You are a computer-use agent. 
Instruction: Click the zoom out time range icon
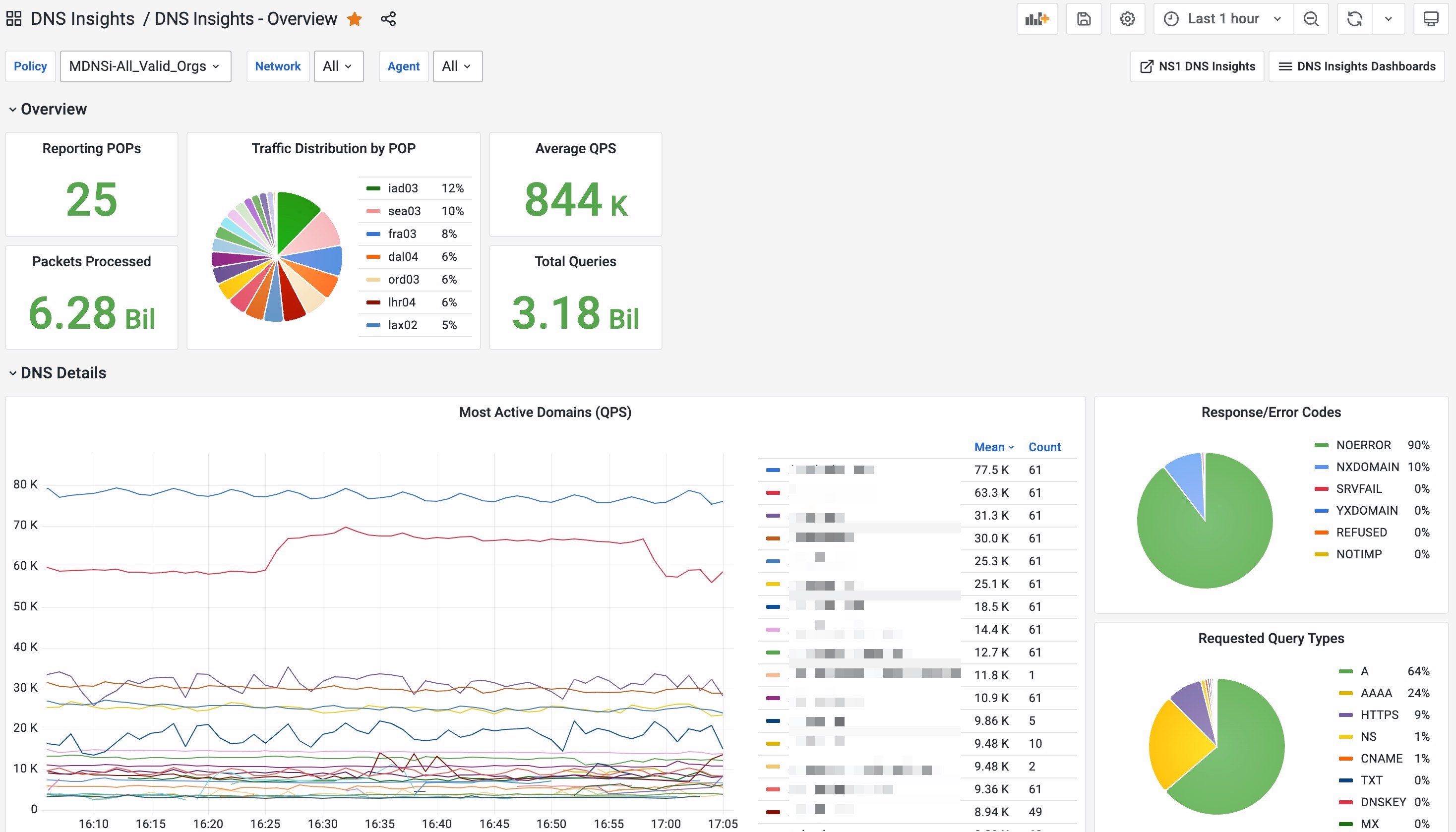tap(1311, 19)
